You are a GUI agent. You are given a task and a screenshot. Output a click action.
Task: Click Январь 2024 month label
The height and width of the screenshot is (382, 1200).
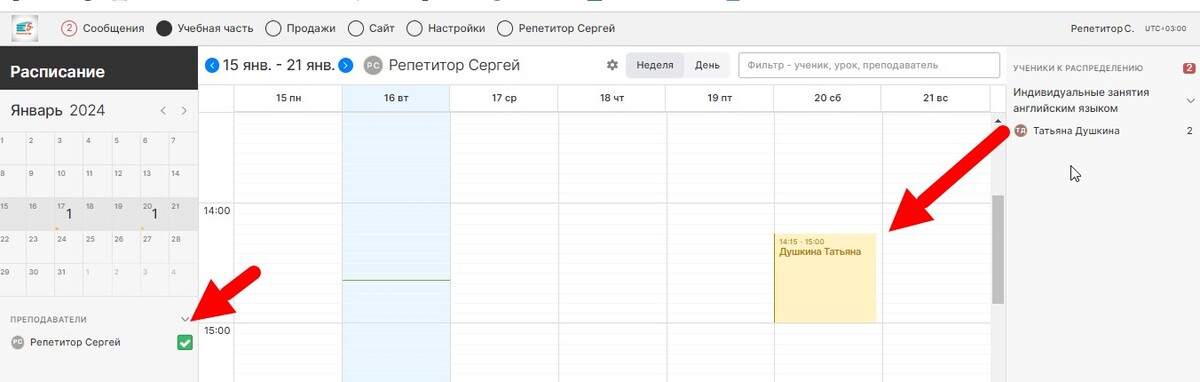tap(58, 110)
